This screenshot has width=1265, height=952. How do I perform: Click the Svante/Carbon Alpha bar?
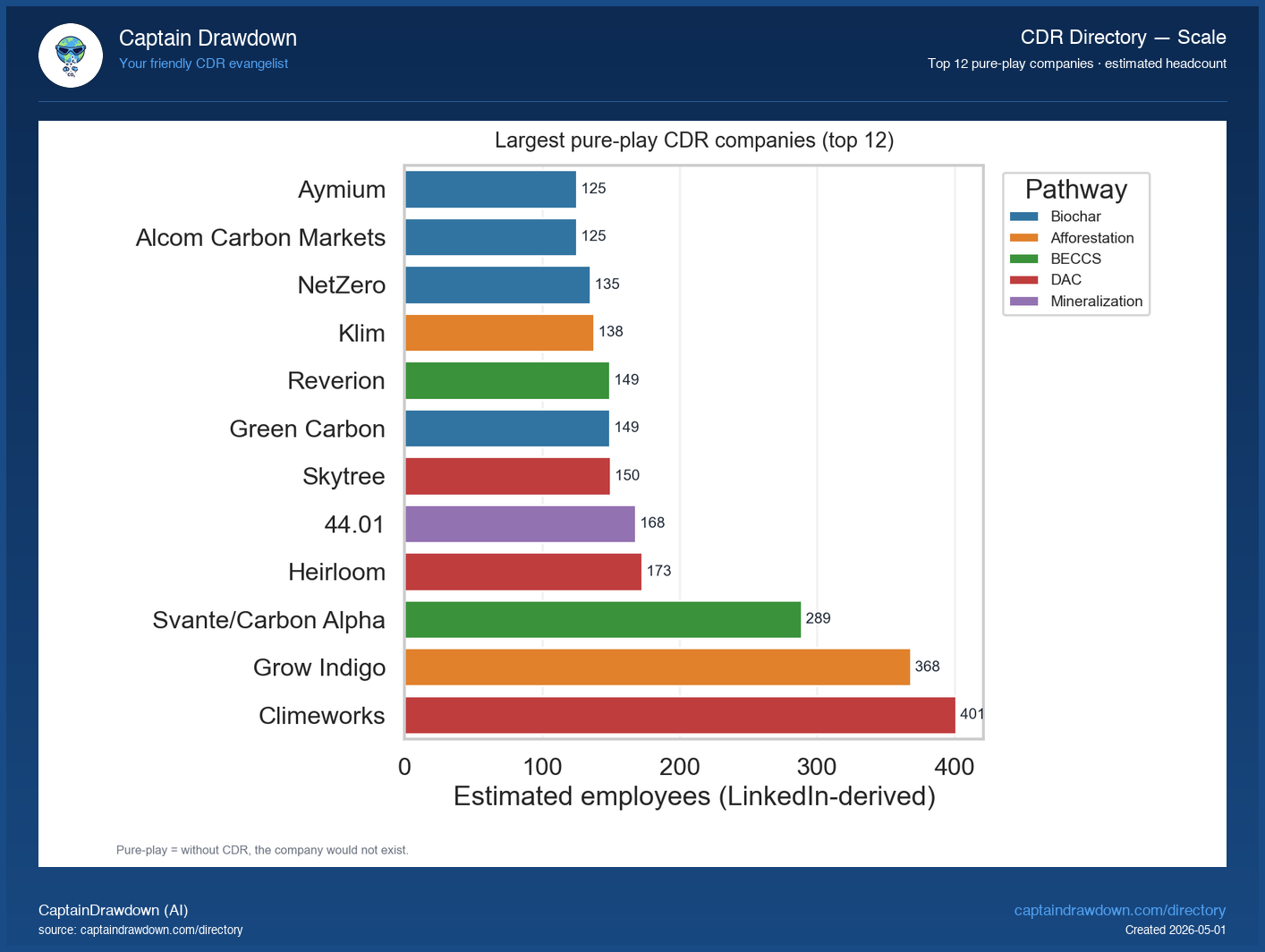(603, 619)
